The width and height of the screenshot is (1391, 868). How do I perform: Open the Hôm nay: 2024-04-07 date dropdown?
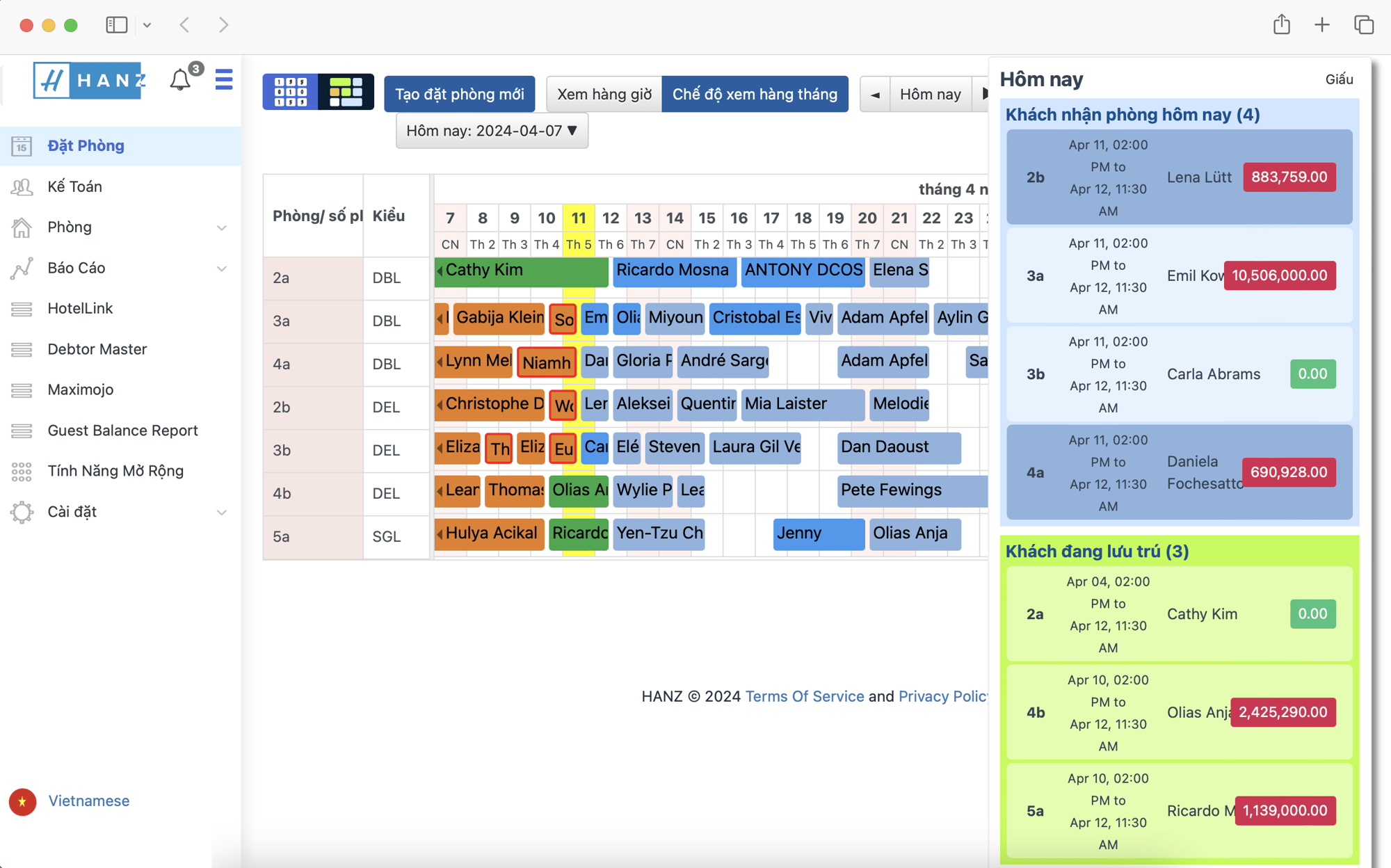tap(492, 130)
